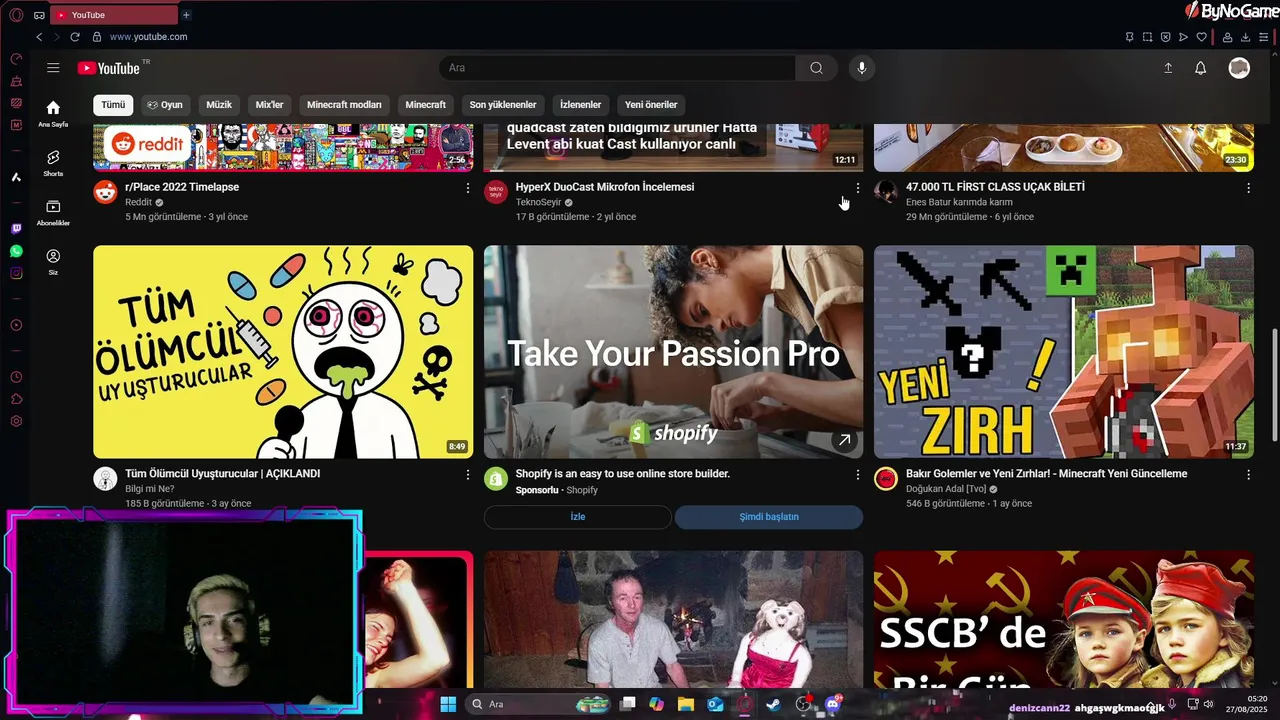Open Tüm Ölümcül Uyuşturucular video thumbnail

pyautogui.click(x=283, y=352)
